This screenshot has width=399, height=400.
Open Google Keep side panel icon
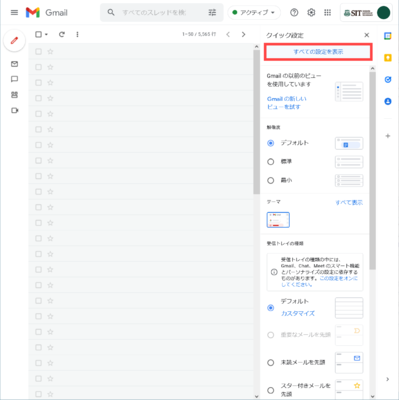pyautogui.click(x=388, y=58)
